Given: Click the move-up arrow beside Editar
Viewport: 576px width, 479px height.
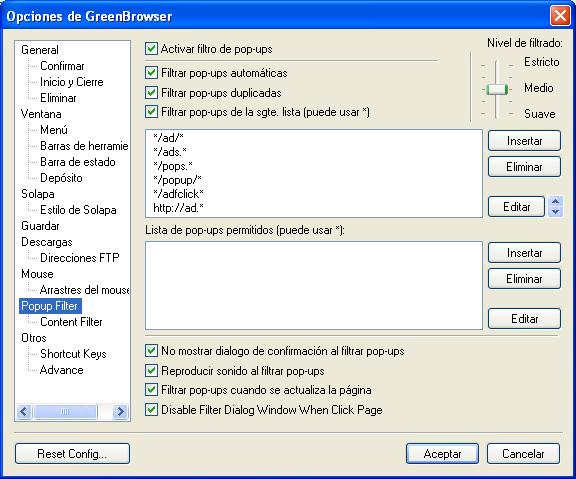Looking at the screenshot, I should [555, 201].
